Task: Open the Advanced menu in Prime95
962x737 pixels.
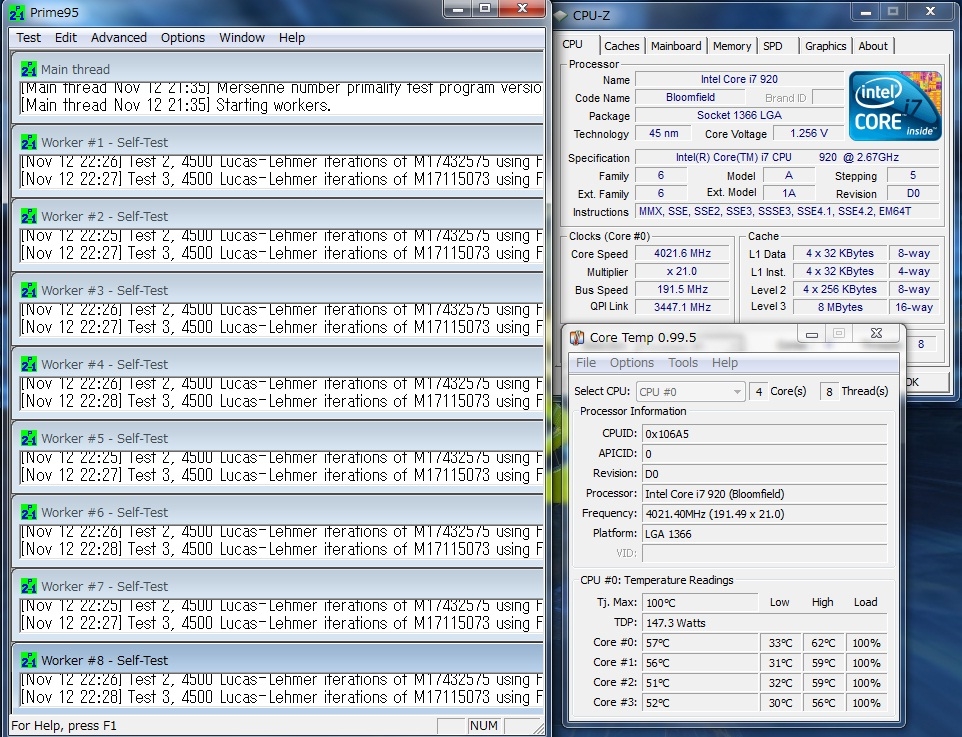Action: [x=118, y=38]
